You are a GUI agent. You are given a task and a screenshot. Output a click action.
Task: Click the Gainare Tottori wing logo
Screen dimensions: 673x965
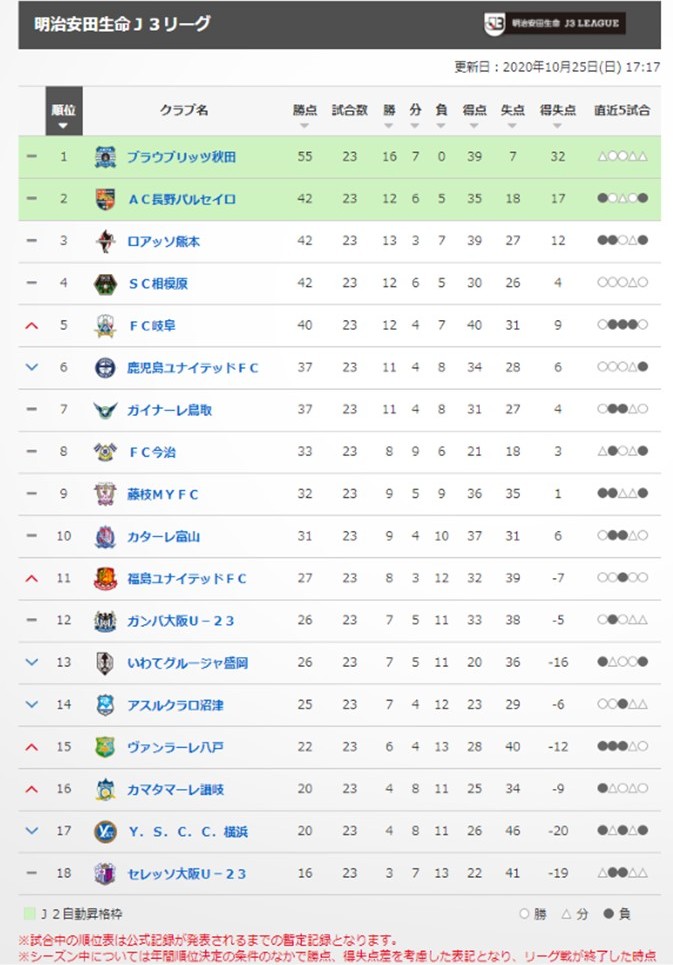(105, 410)
